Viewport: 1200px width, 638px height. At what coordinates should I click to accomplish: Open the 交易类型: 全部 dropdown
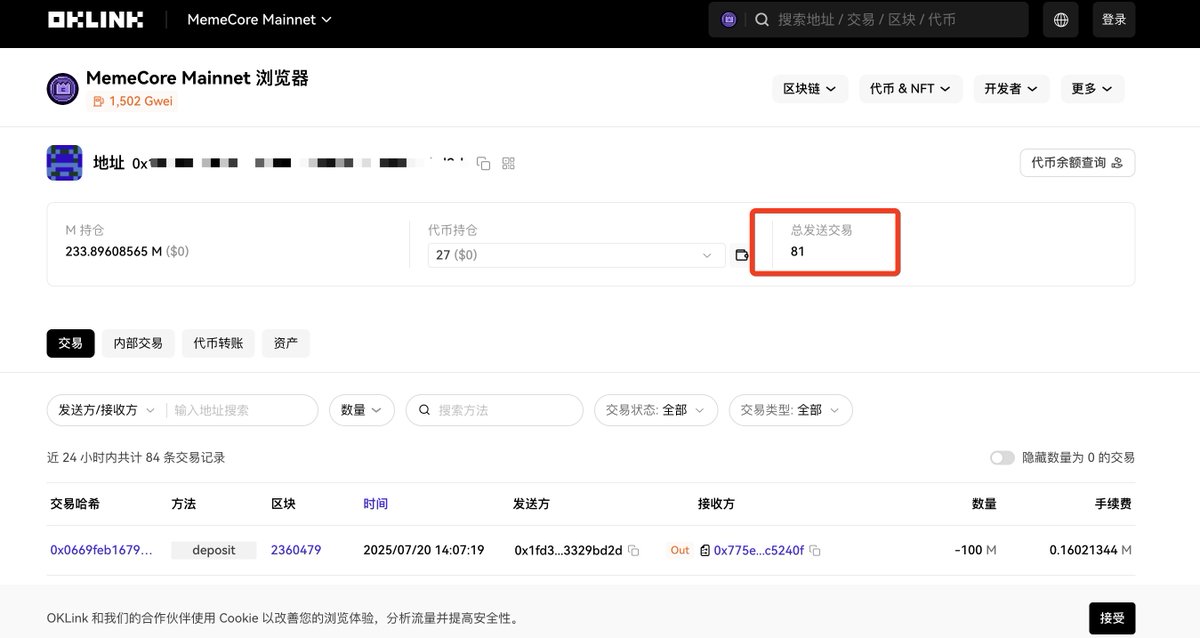point(791,410)
